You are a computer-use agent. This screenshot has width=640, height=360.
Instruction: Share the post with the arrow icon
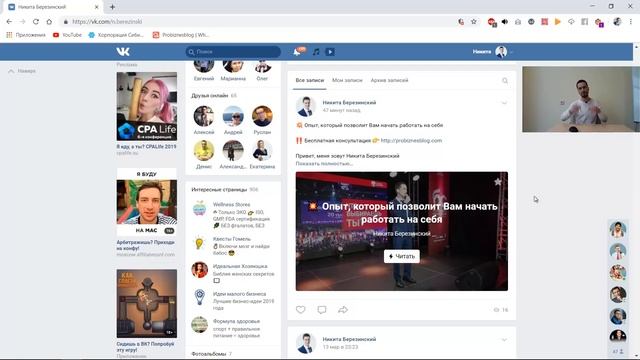(x=343, y=310)
